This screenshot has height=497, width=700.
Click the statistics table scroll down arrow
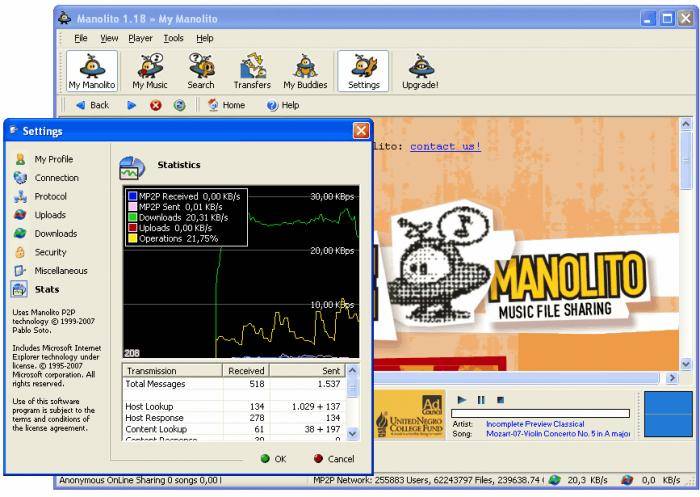pos(353,433)
